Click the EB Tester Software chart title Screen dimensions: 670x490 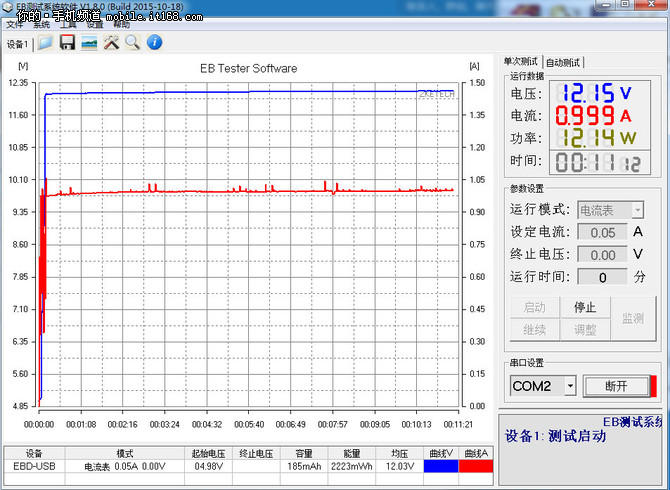pyautogui.click(x=249, y=68)
